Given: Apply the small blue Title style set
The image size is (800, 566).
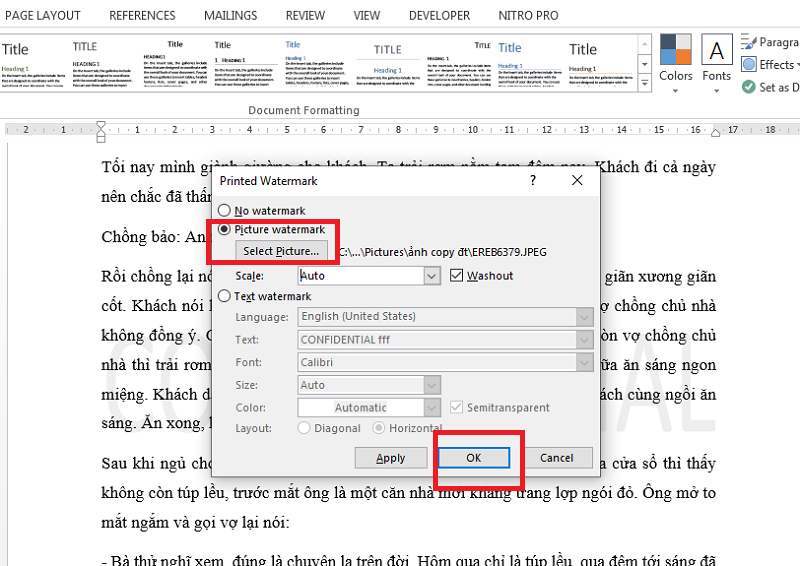Looking at the screenshot, I should tap(317, 64).
